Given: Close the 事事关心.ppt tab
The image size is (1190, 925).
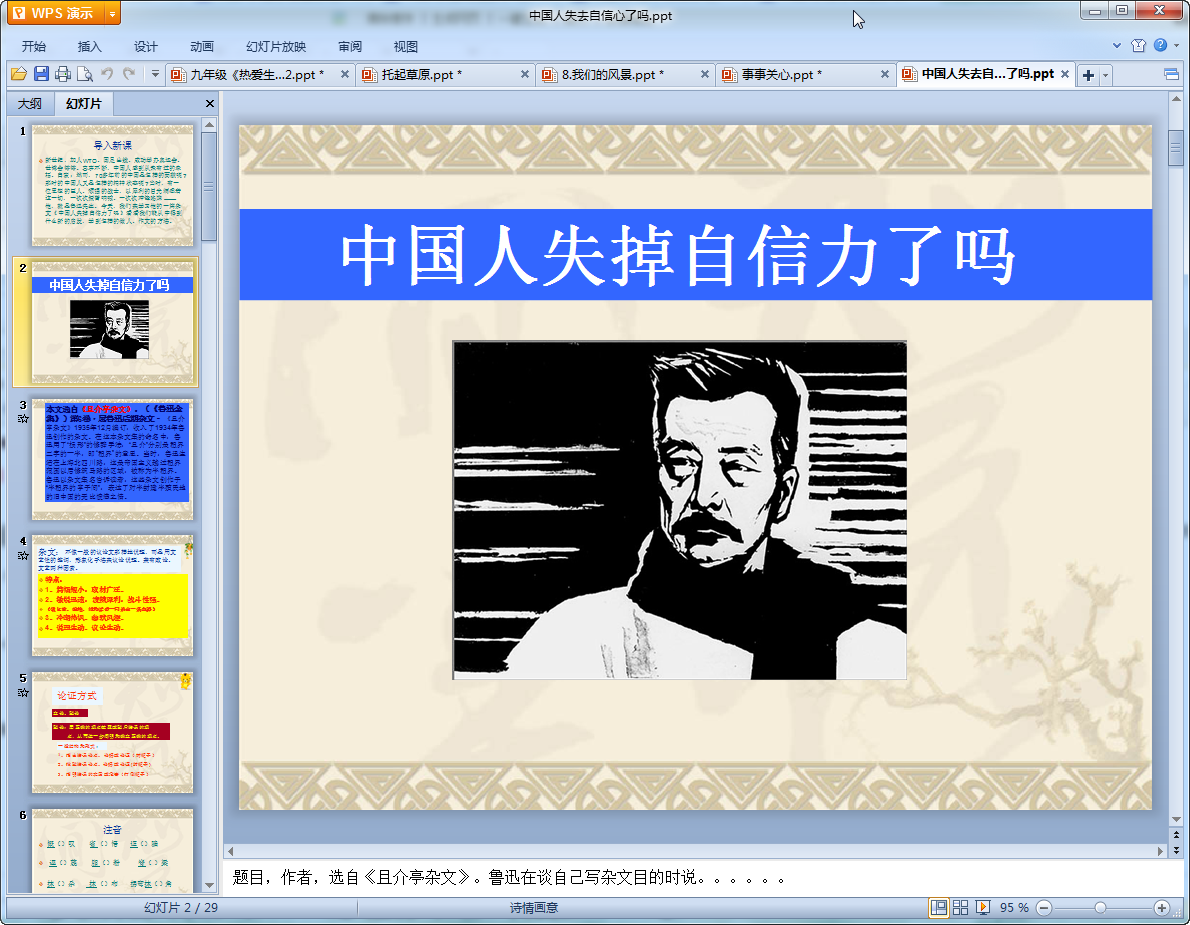Looking at the screenshot, I should [884, 74].
